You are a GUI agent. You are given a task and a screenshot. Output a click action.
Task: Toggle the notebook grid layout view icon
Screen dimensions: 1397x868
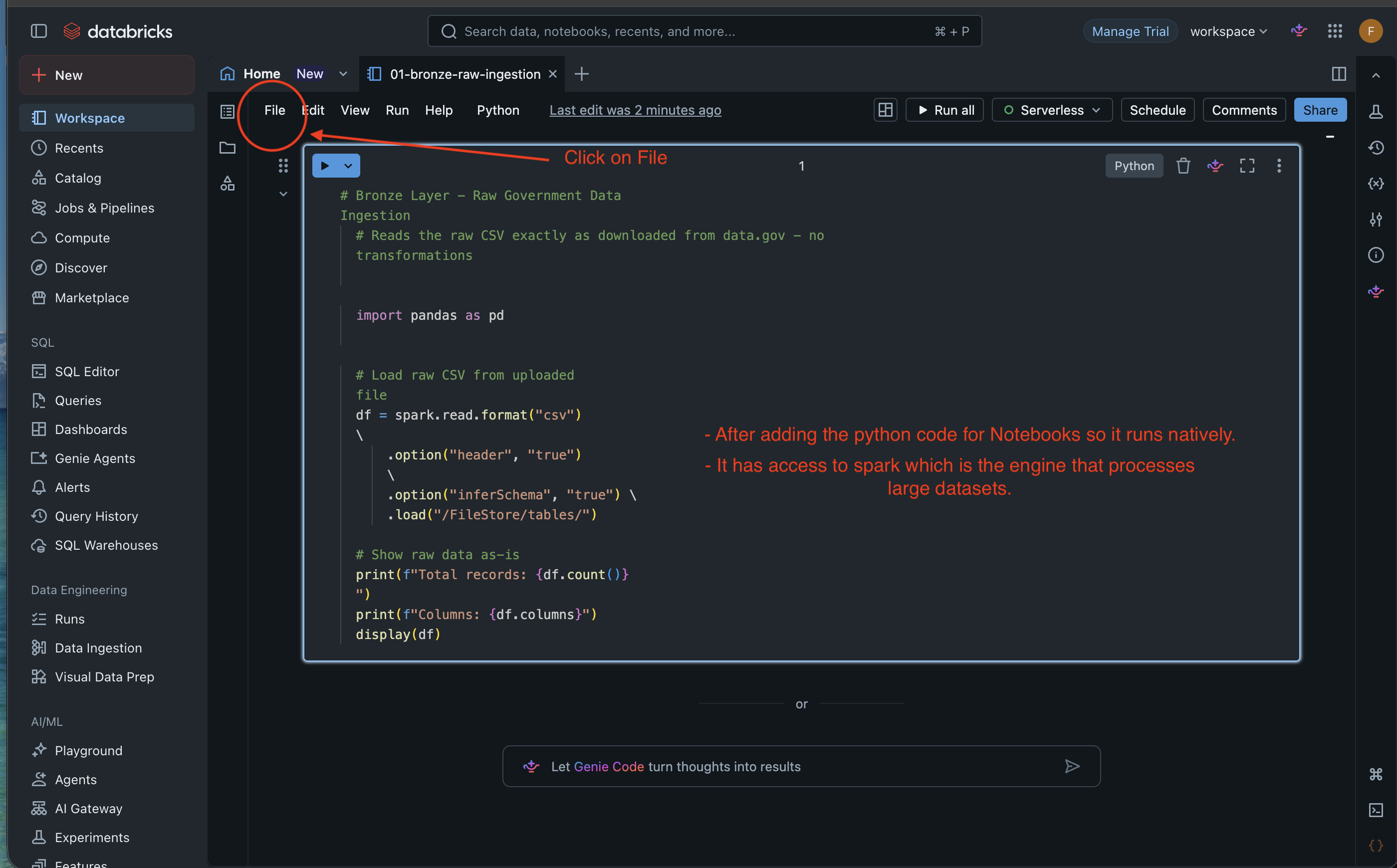coord(886,110)
